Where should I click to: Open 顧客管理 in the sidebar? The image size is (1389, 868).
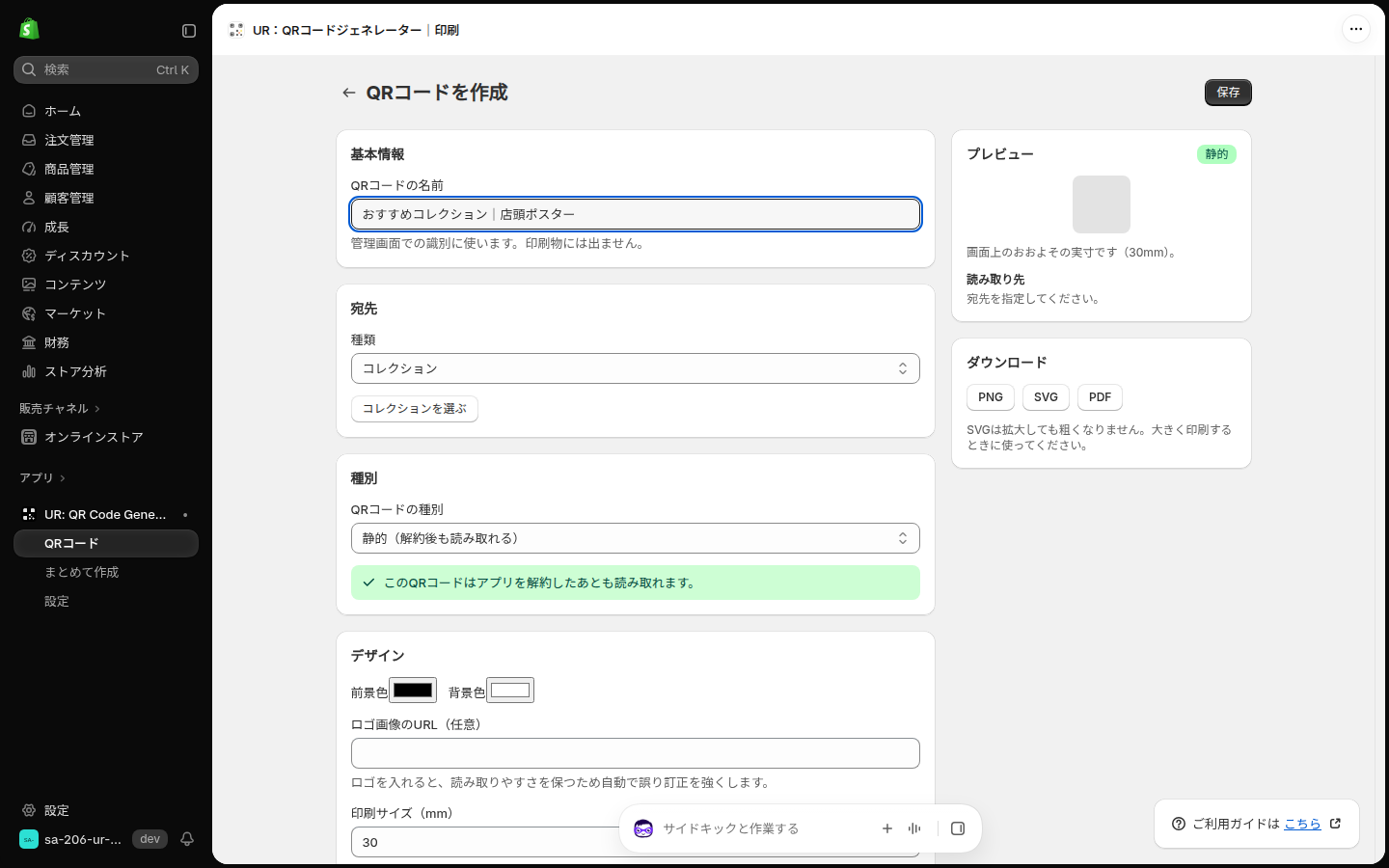click(106, 198)
